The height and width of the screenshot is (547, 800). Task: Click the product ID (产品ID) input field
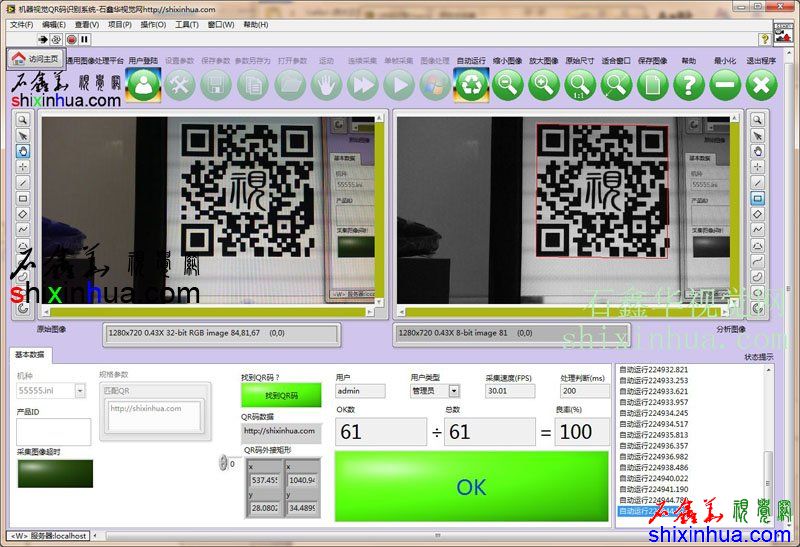(53, 431)
